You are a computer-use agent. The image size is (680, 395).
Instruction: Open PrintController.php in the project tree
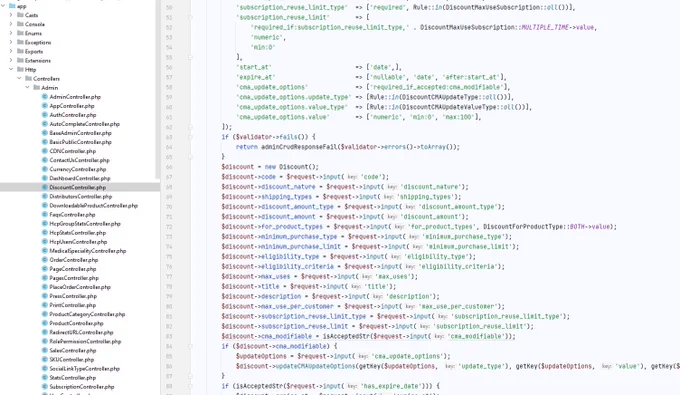[x=73, y=305]
